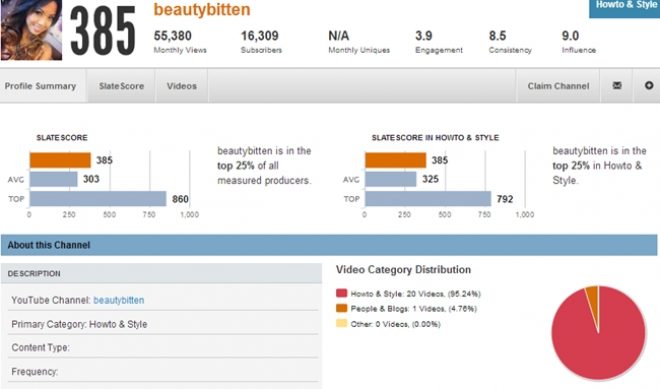
Task: Click the Howto & Style: 20 Videos legend text
Action: [x=415, y=294]
